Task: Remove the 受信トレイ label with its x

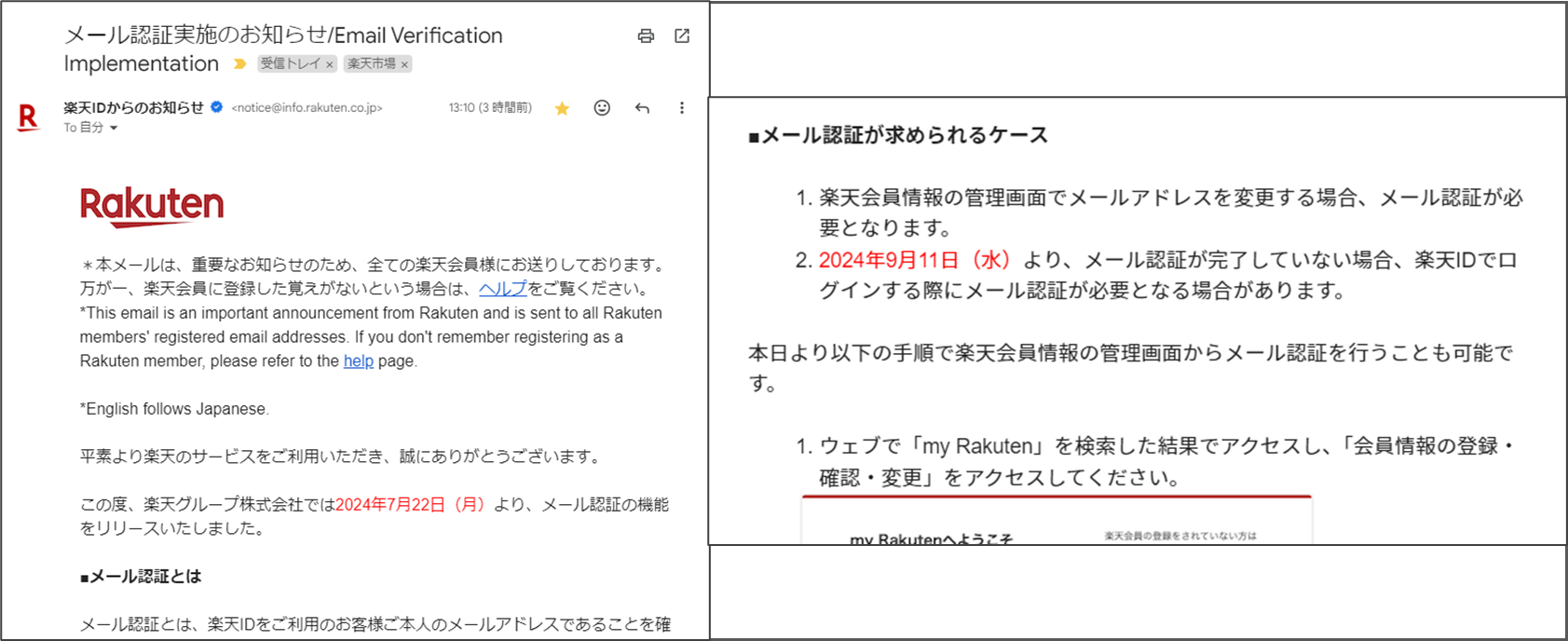Action: (330, 64)
